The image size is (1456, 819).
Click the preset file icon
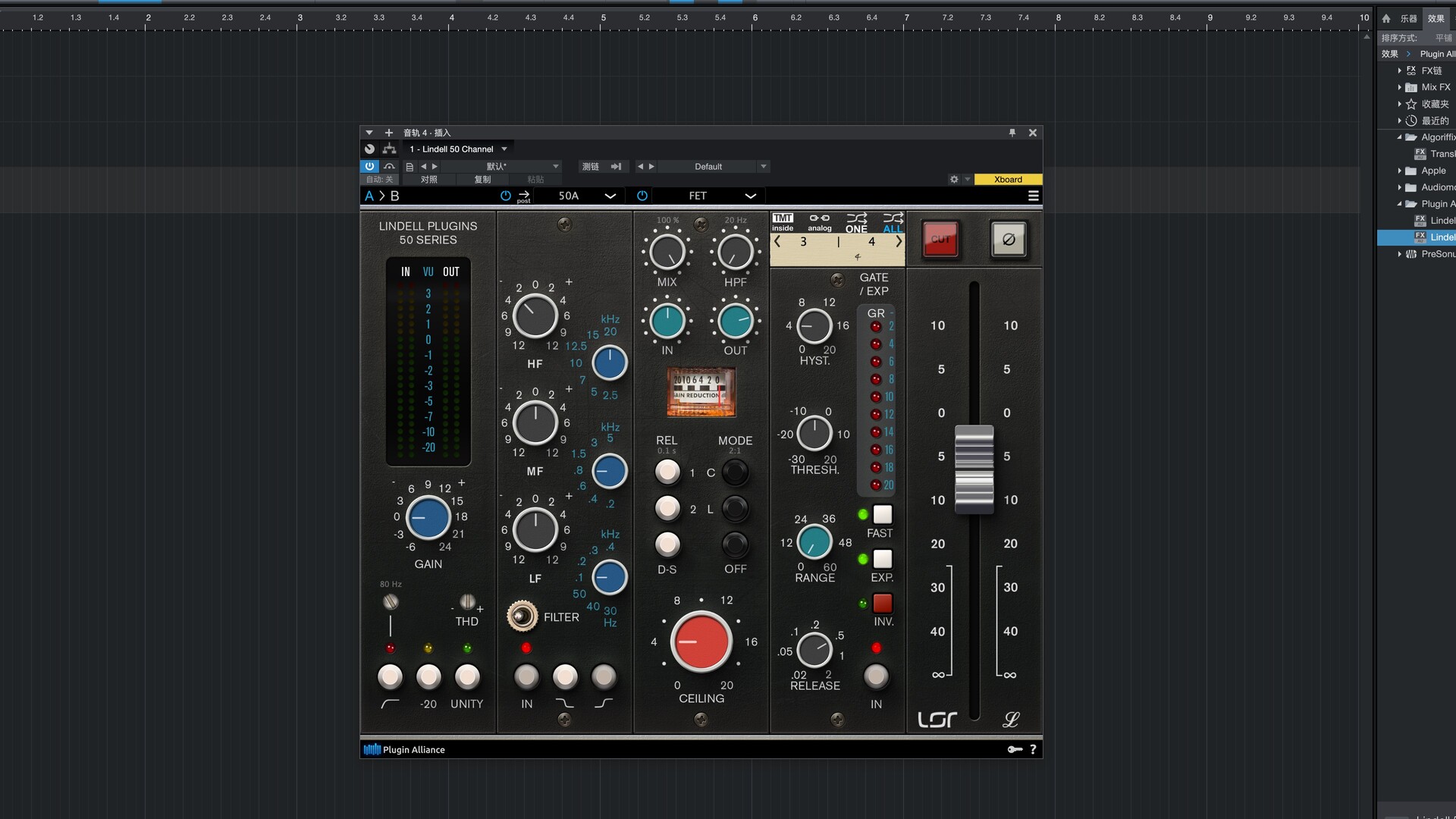tap(409, 166)
